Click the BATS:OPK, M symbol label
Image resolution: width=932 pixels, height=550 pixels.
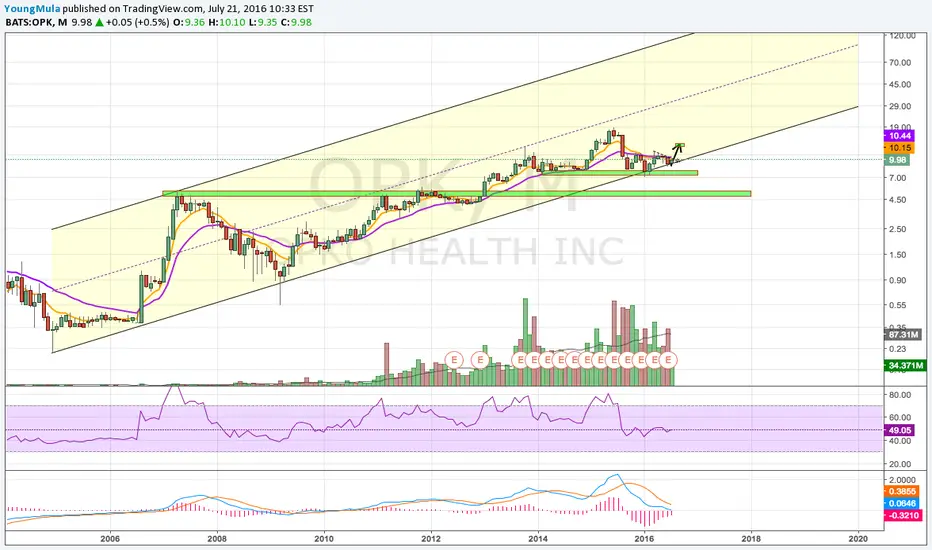pos(36,23)
